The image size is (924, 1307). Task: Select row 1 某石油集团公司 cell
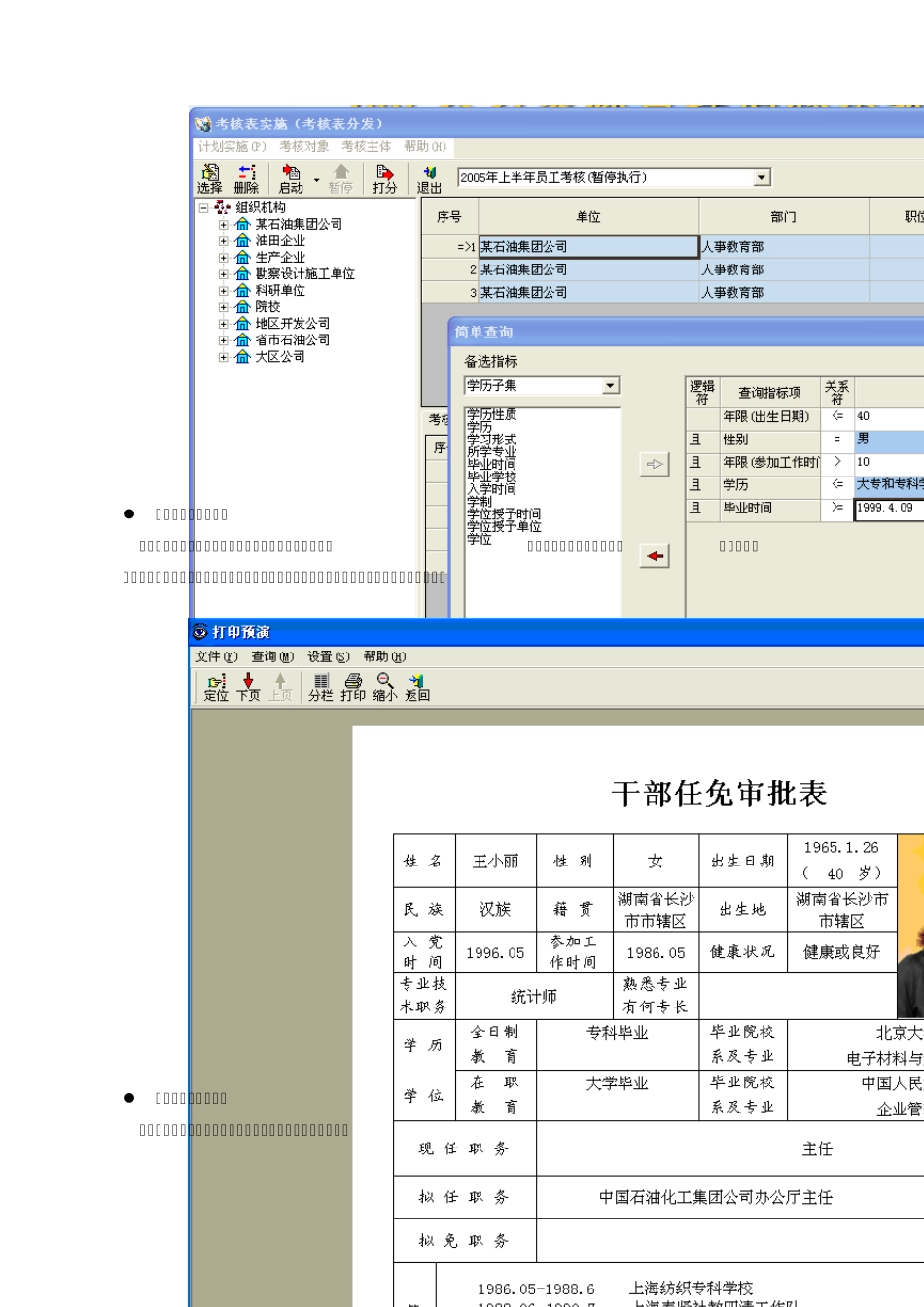coord(588,247)
